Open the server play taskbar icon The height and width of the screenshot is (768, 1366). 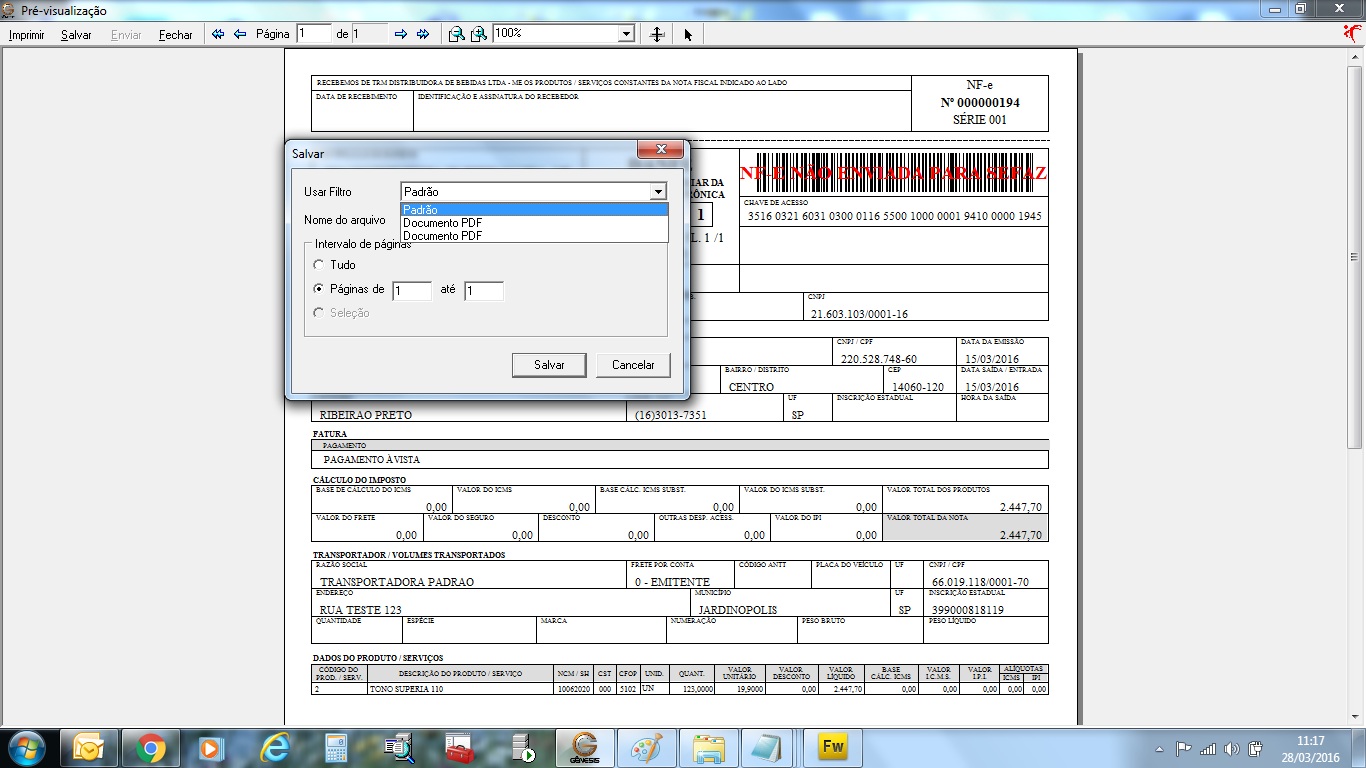tap(522, 748)
